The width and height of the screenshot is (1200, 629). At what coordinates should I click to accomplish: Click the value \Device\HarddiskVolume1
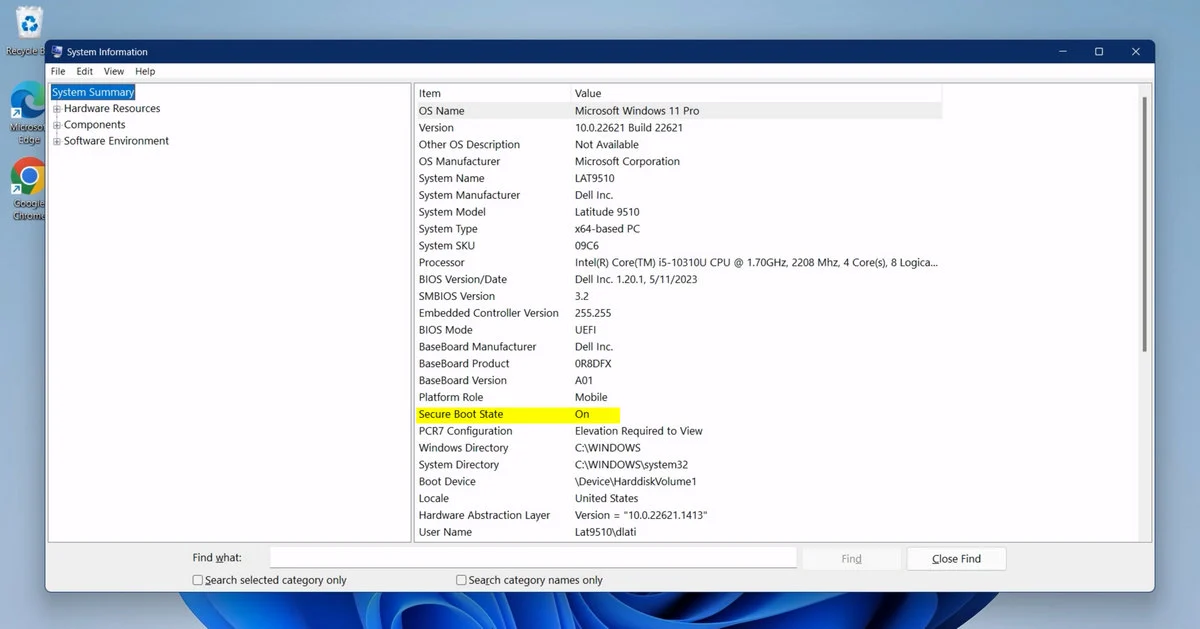[x=636, y=481]
